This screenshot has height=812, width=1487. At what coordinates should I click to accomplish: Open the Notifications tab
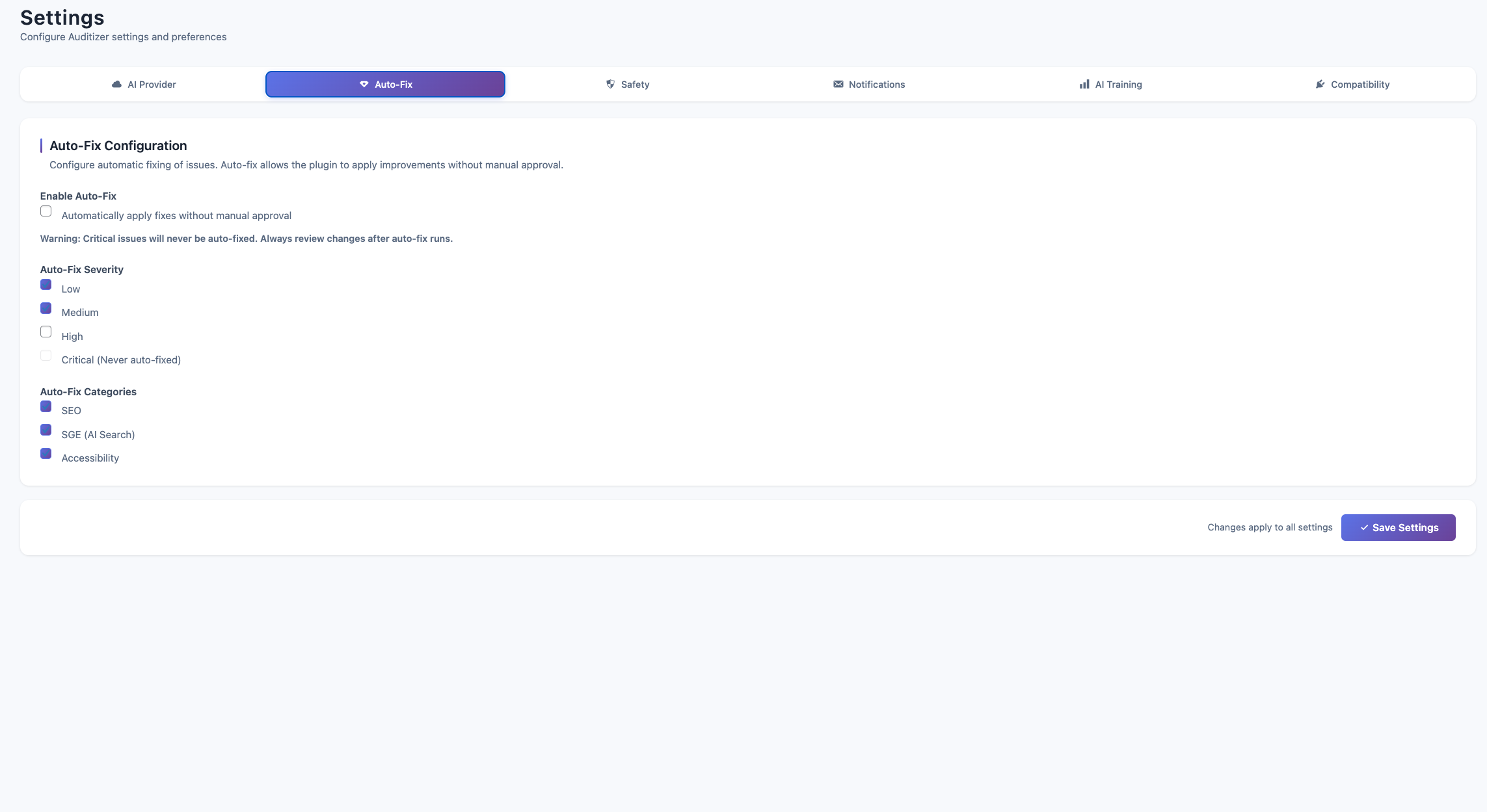click(x=869, y=85)
